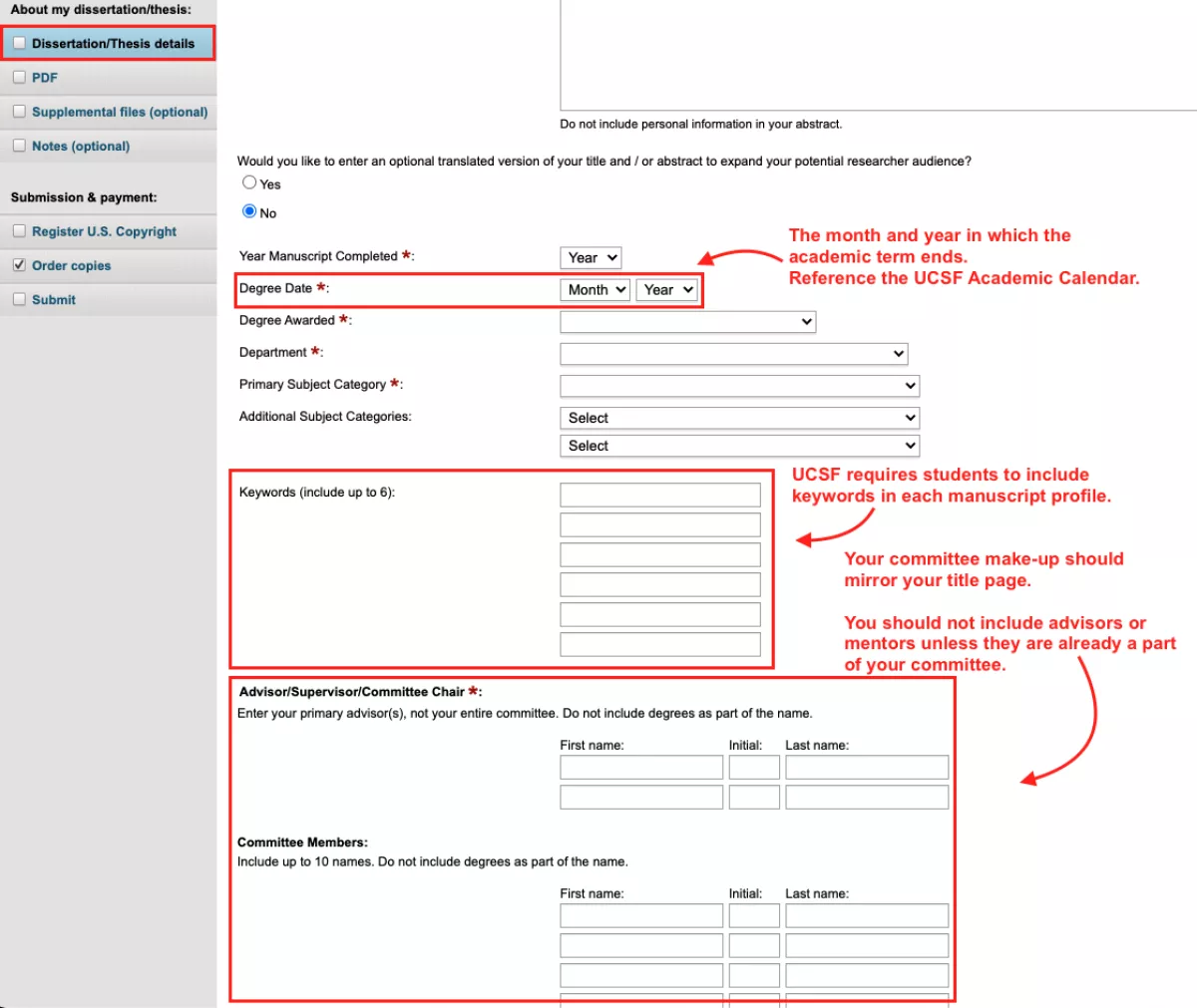Click third committee member Last name field
1197x1008 pixels.
point(867,975)
